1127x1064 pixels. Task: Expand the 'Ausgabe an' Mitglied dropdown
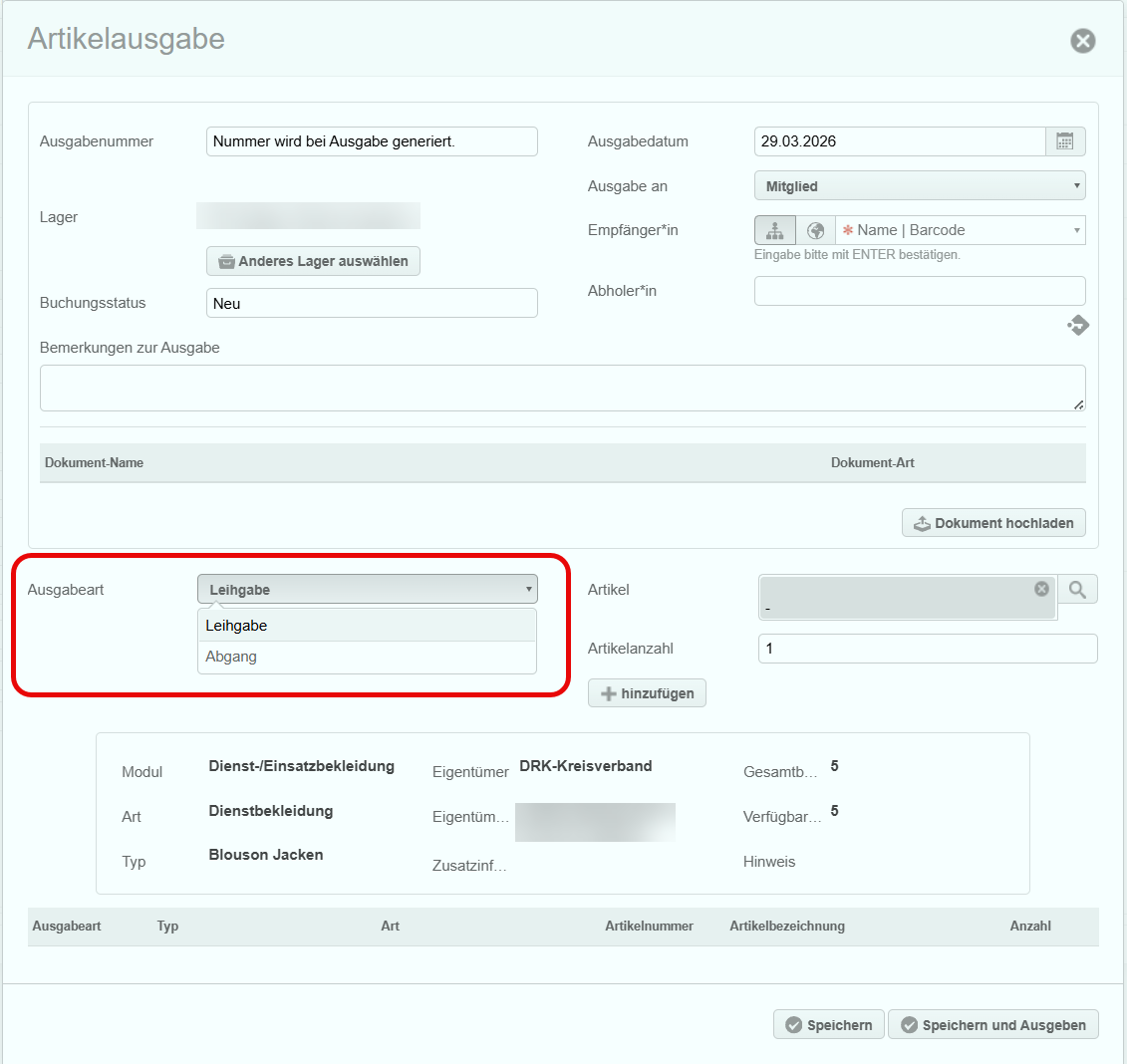(x=919, y=186)
